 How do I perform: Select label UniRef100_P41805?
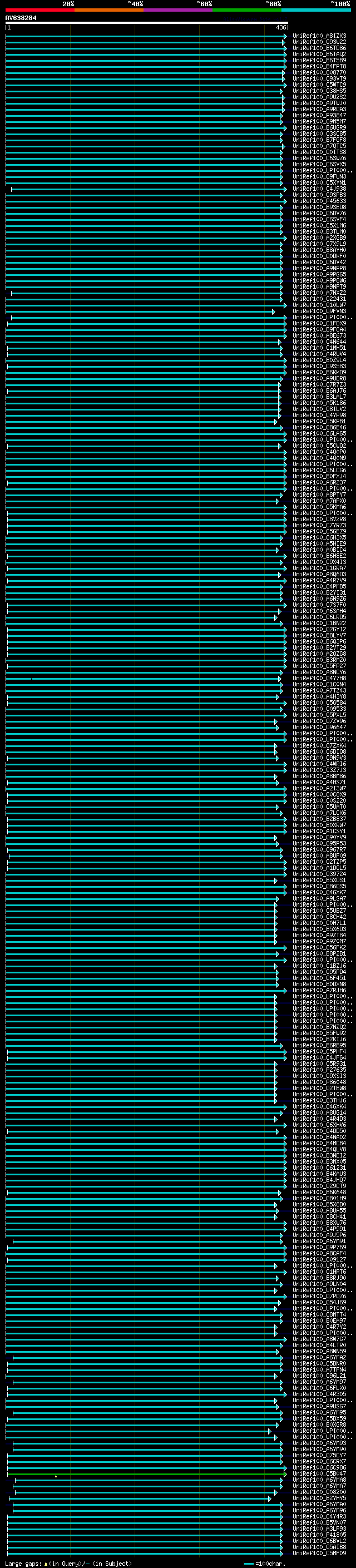coord(319,1535)
